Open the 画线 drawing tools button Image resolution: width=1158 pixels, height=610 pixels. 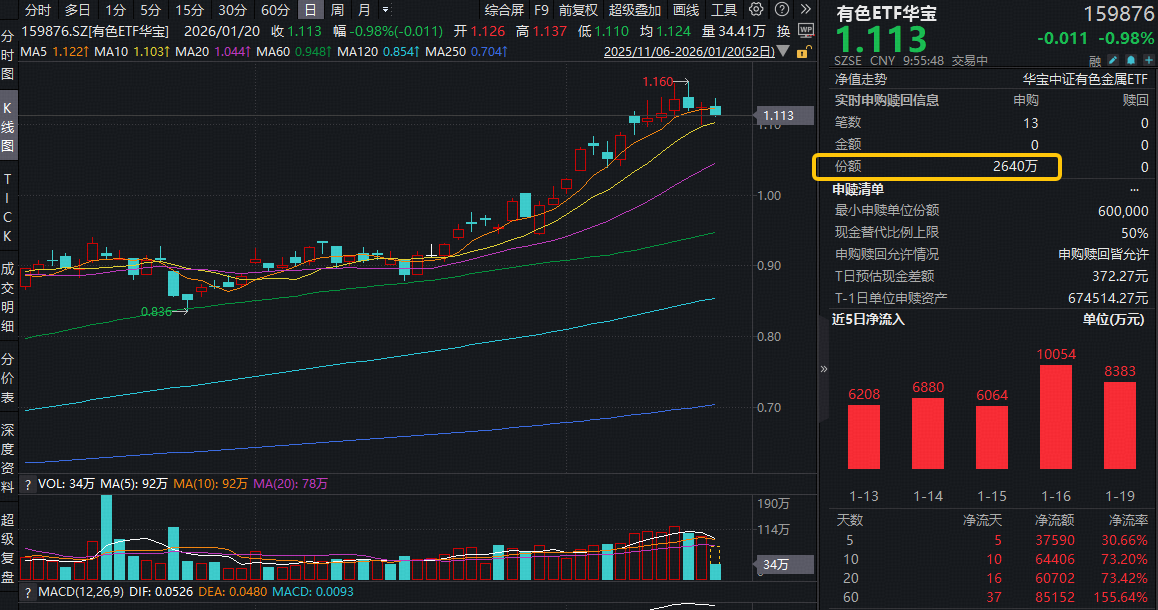point(686,10)
